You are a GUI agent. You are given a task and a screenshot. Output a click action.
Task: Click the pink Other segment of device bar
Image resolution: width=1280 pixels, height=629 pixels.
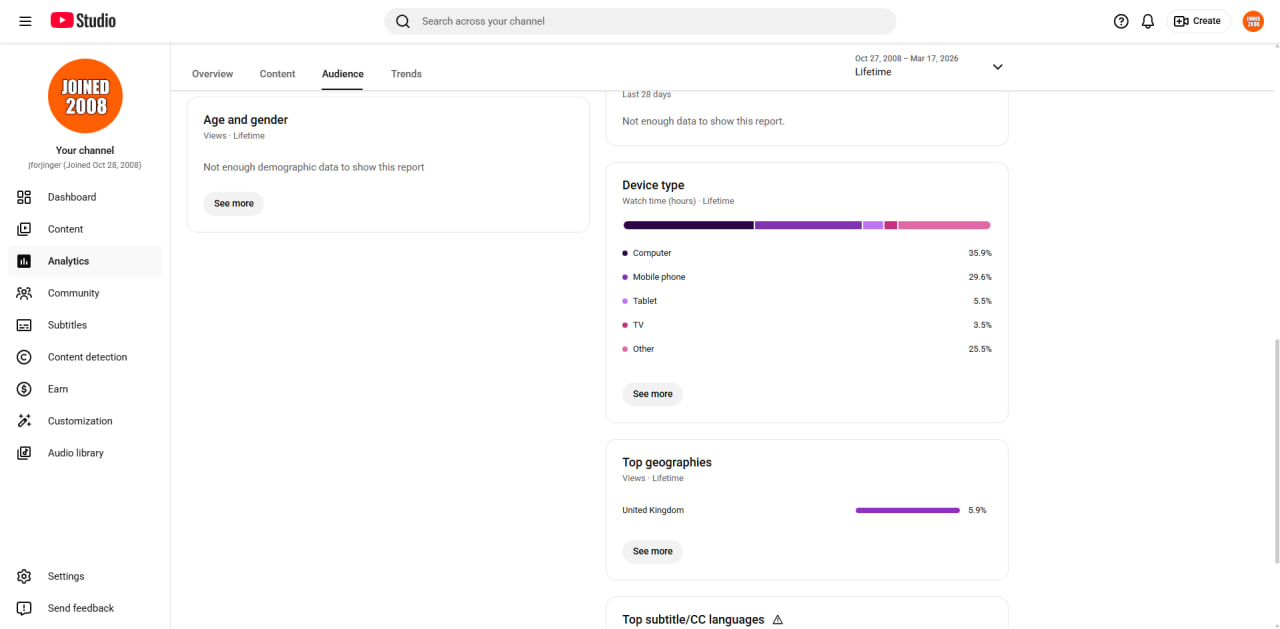click(944, 225)
